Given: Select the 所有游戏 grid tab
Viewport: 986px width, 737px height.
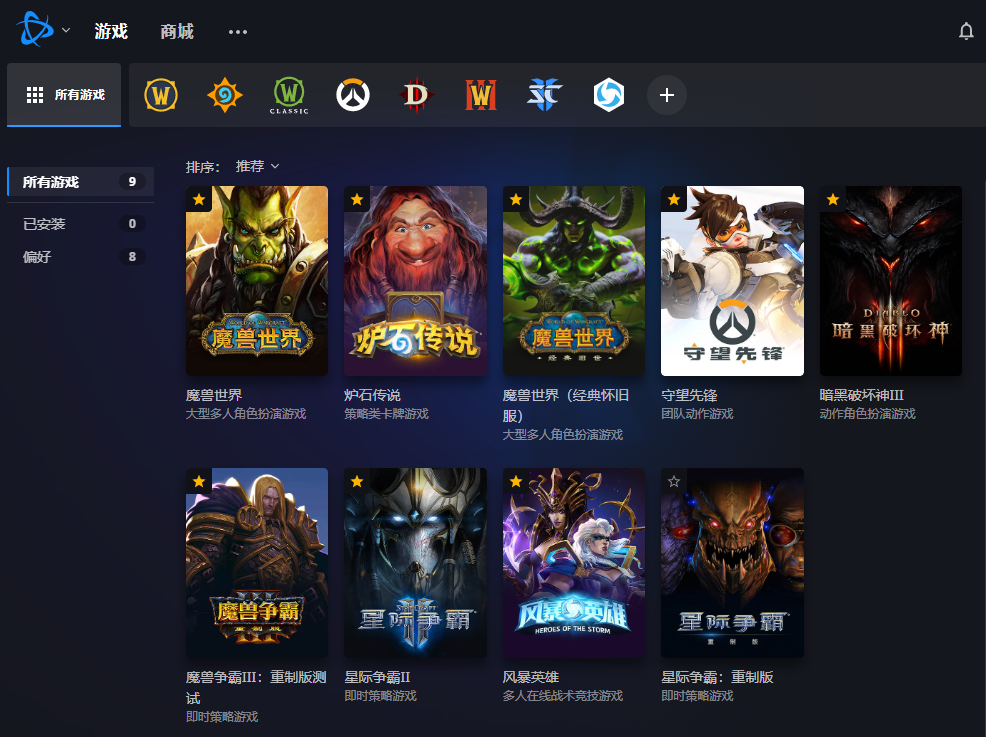Looking at the screenshot, I should pyautogui.click(x=64, y=95).
